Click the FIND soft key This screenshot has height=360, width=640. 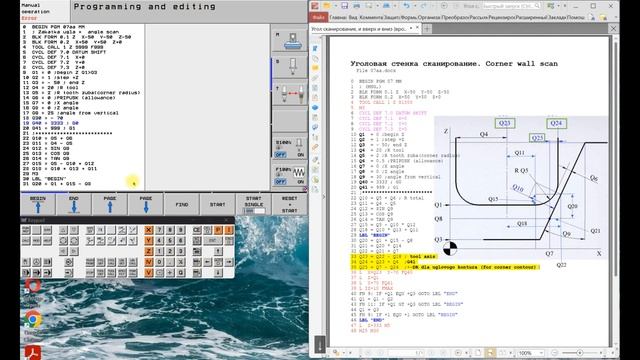(x=182, y=204)
